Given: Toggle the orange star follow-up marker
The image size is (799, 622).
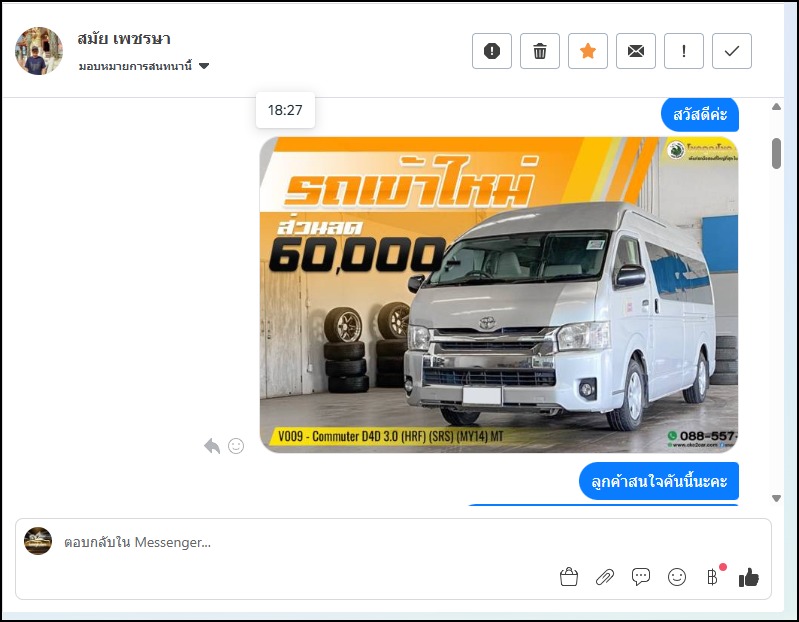Looking at the screenshot, I should tap(588, 51).
